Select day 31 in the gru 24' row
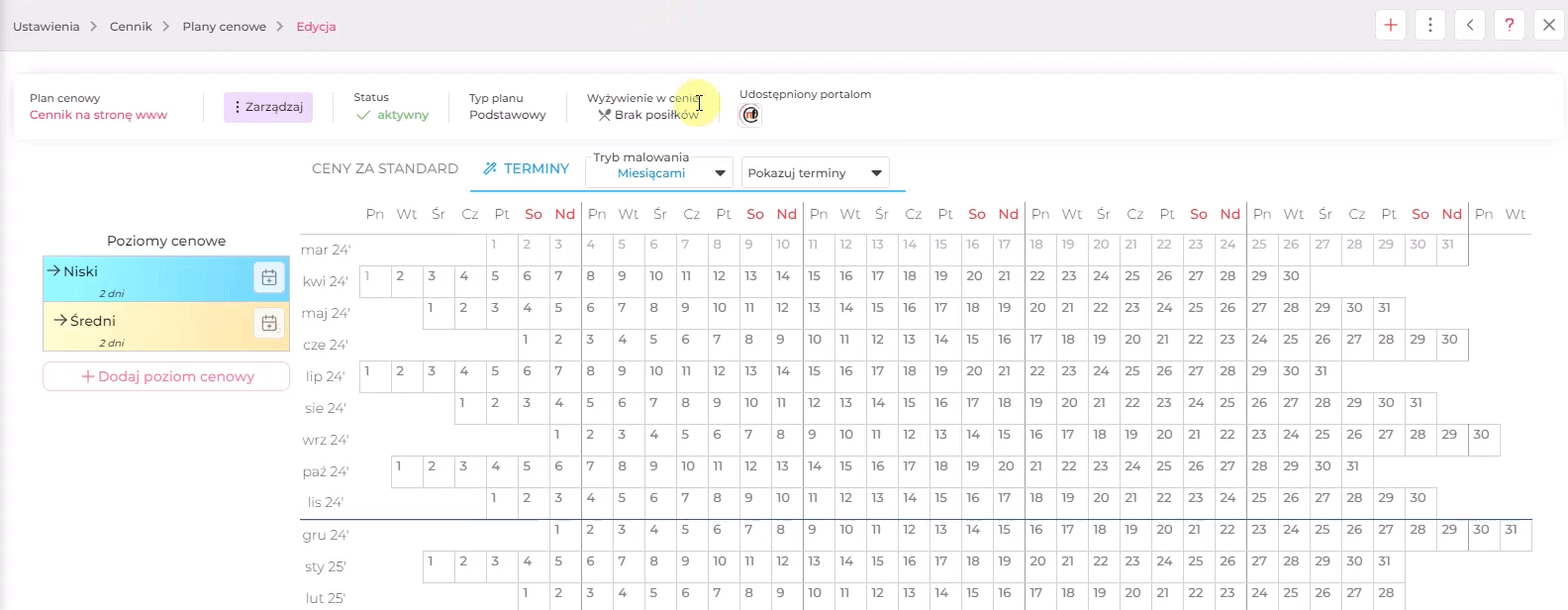1568x610 pixels. point(1516,535)
